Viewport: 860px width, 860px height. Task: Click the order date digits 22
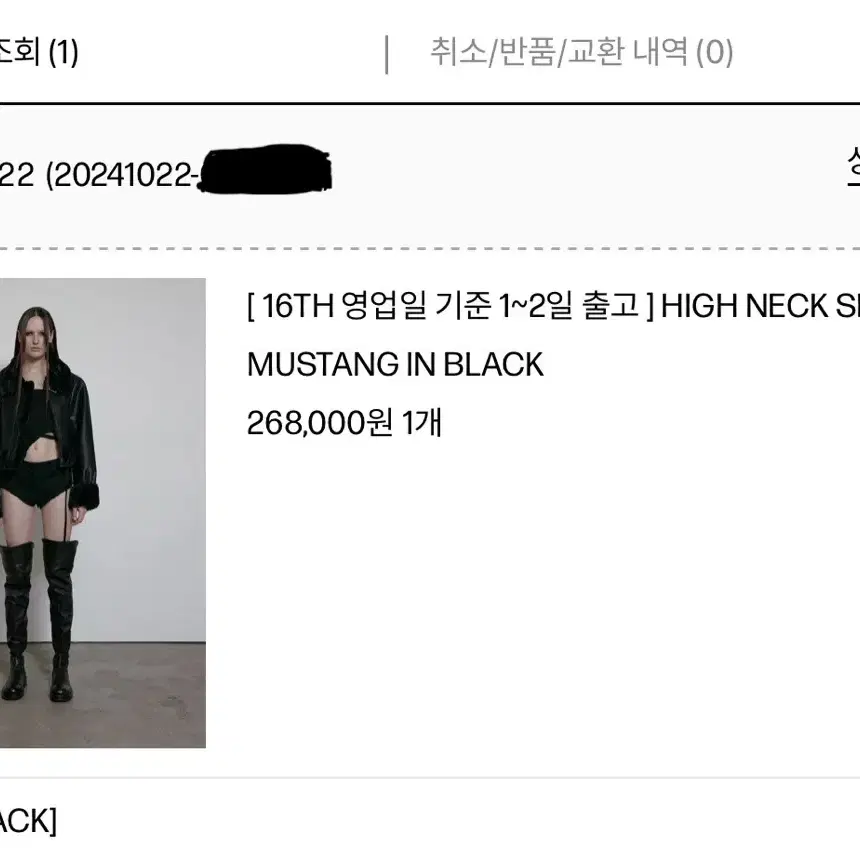[17, 176]
